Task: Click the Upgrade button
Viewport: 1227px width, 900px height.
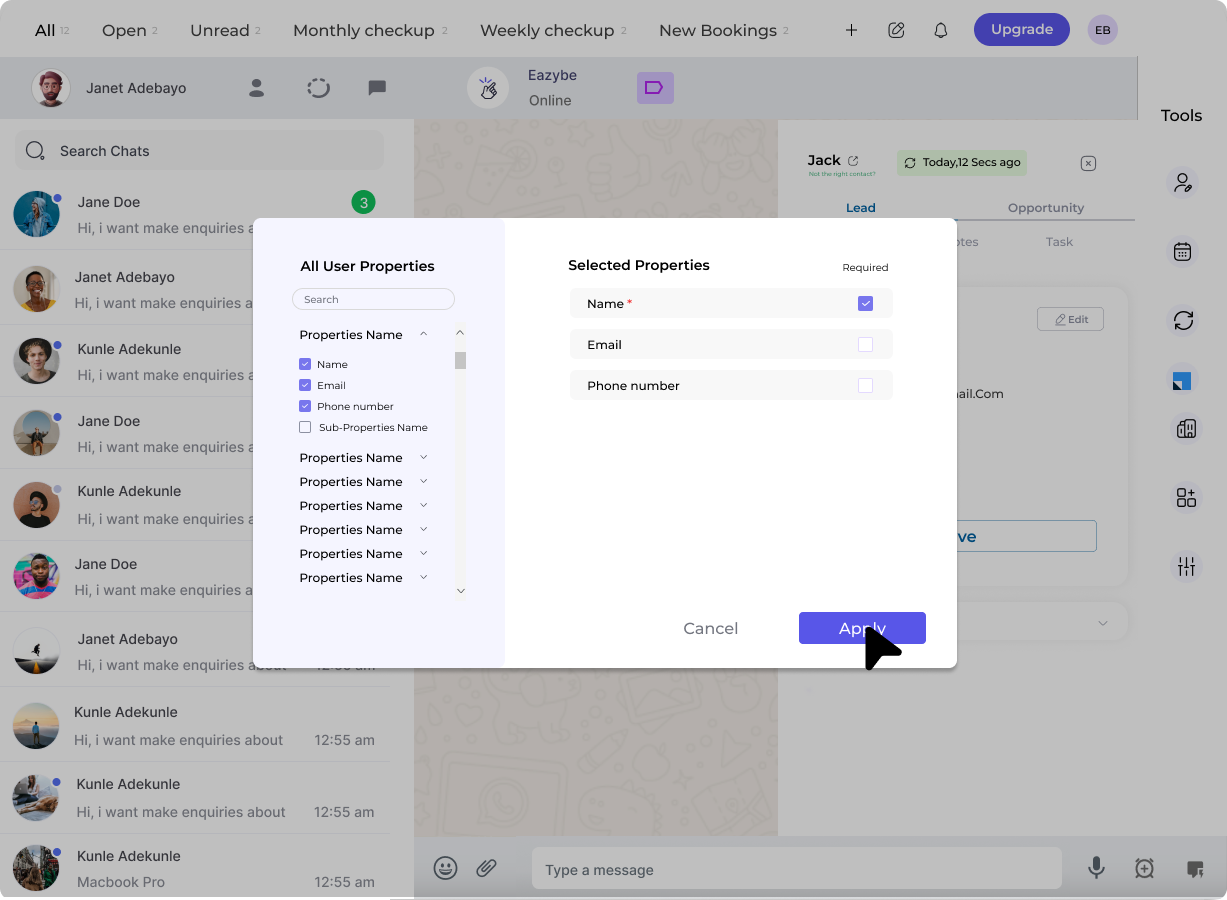Action: point(1021,30)
